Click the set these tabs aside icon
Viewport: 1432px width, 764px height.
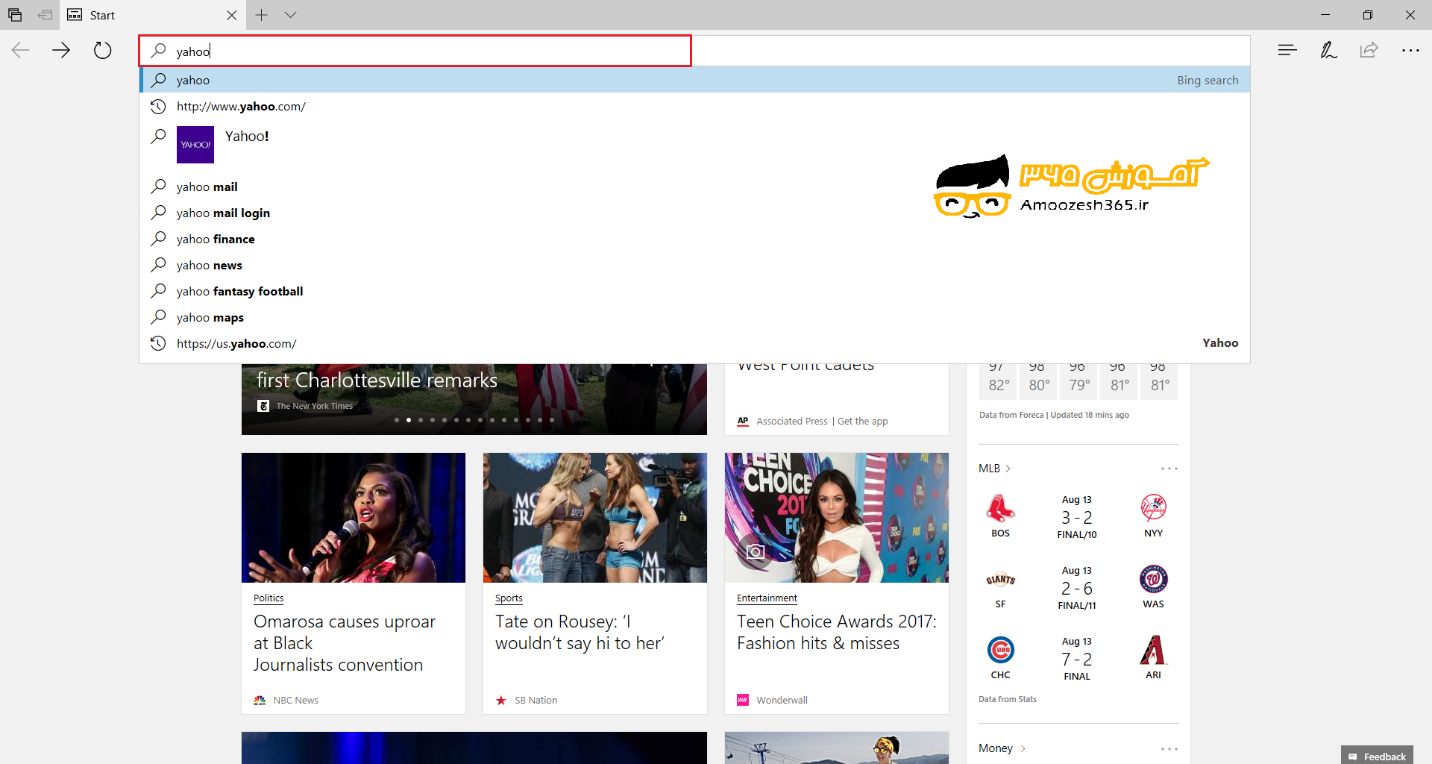pyautogui.click(x=45, y=15)
